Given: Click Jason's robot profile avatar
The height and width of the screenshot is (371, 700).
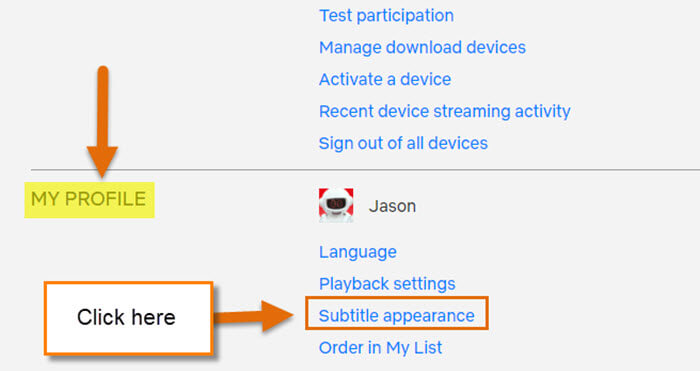Looking at the screenshot, I should click(x=336, y=205).
